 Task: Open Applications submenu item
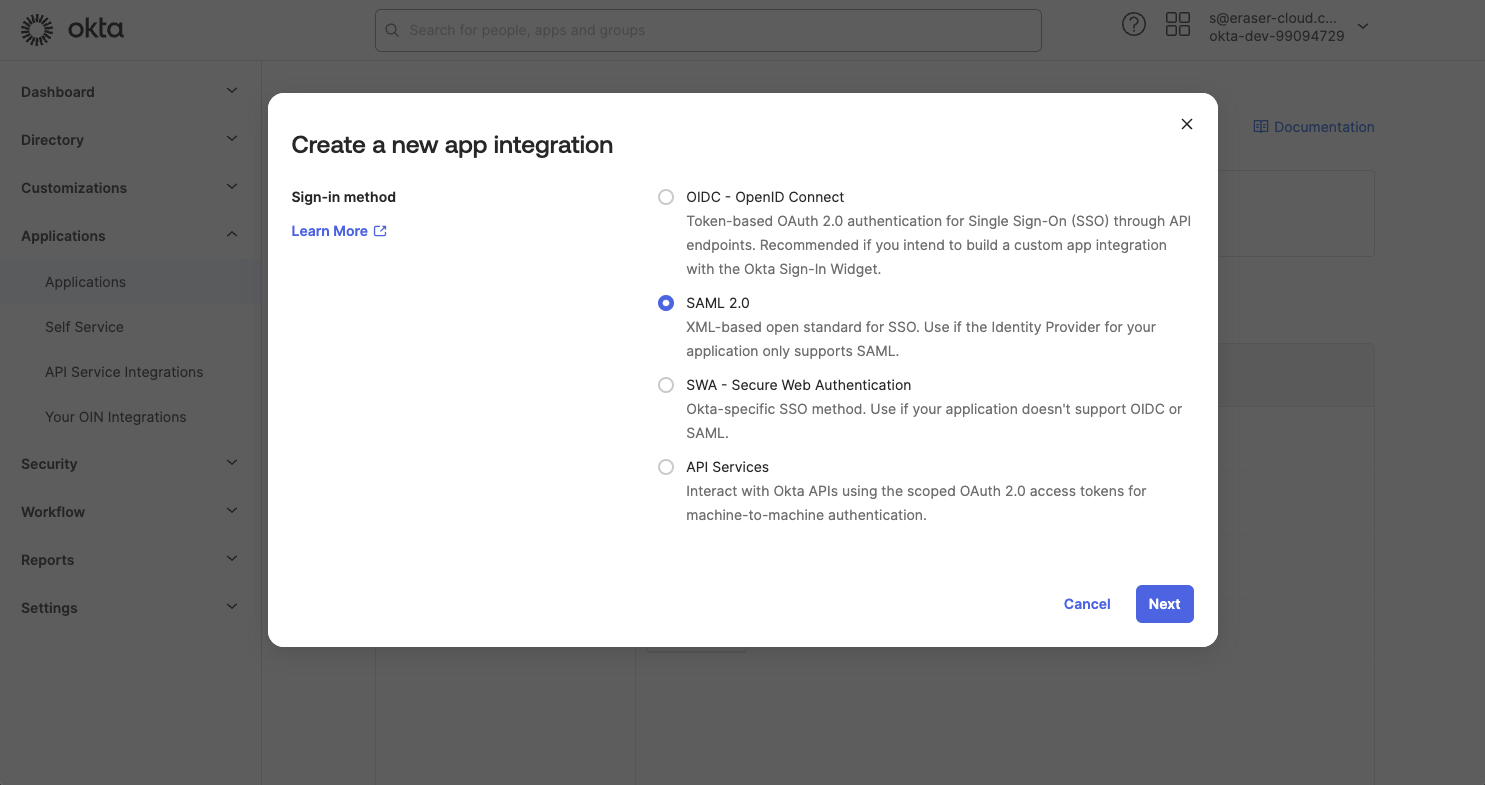point(85,282)
